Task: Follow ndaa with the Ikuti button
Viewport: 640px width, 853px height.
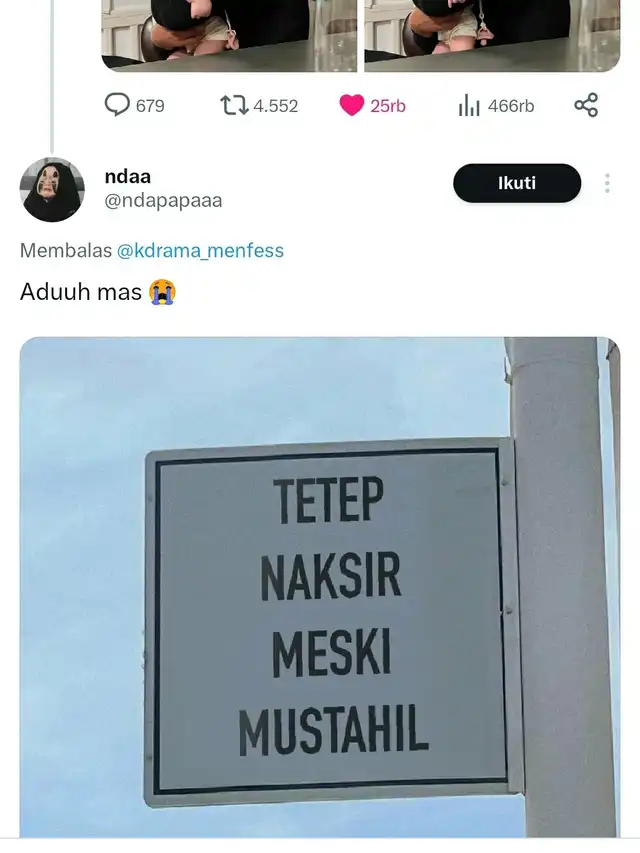Action: click(517, 183)
